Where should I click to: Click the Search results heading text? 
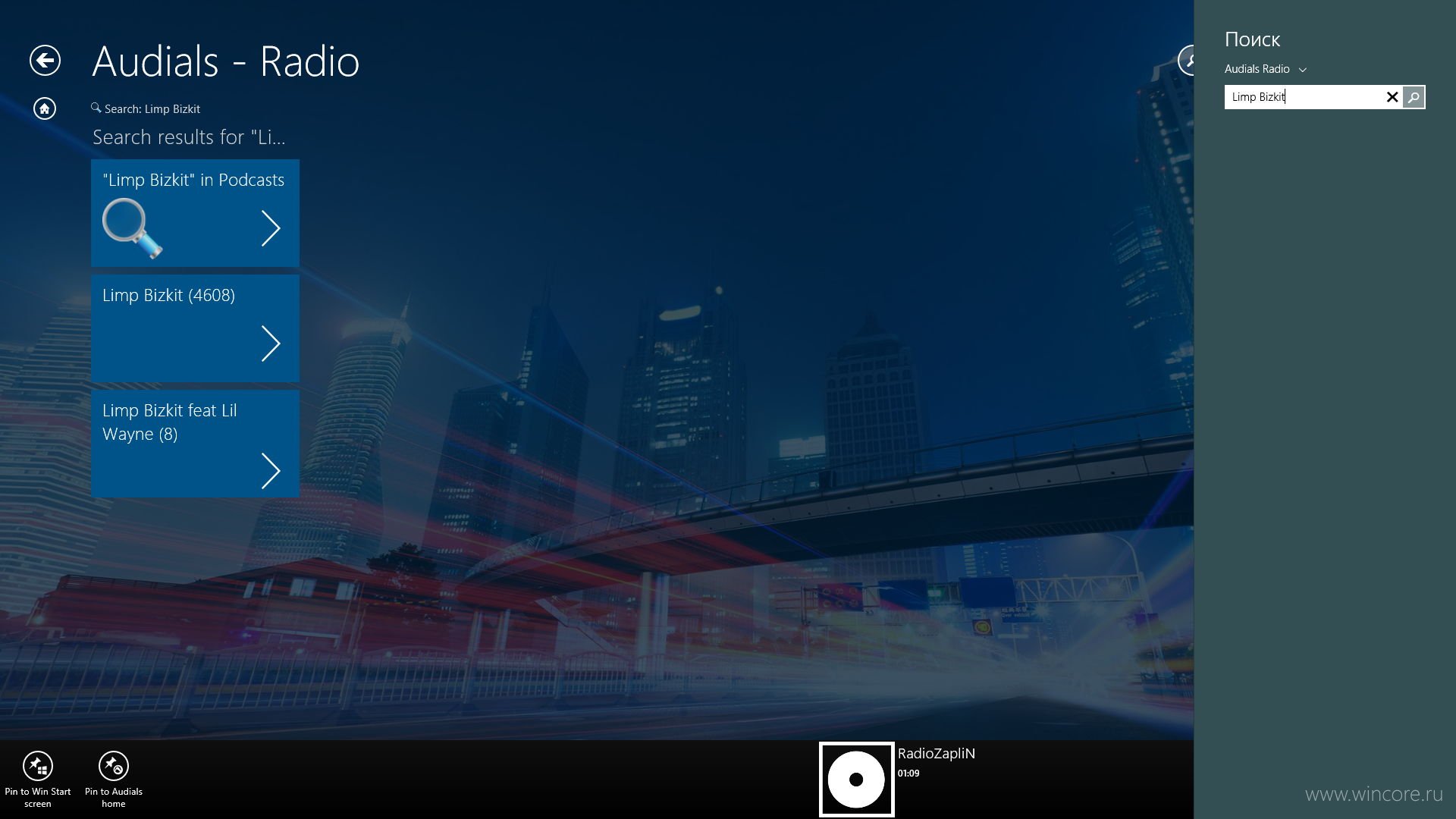point(189,137)
